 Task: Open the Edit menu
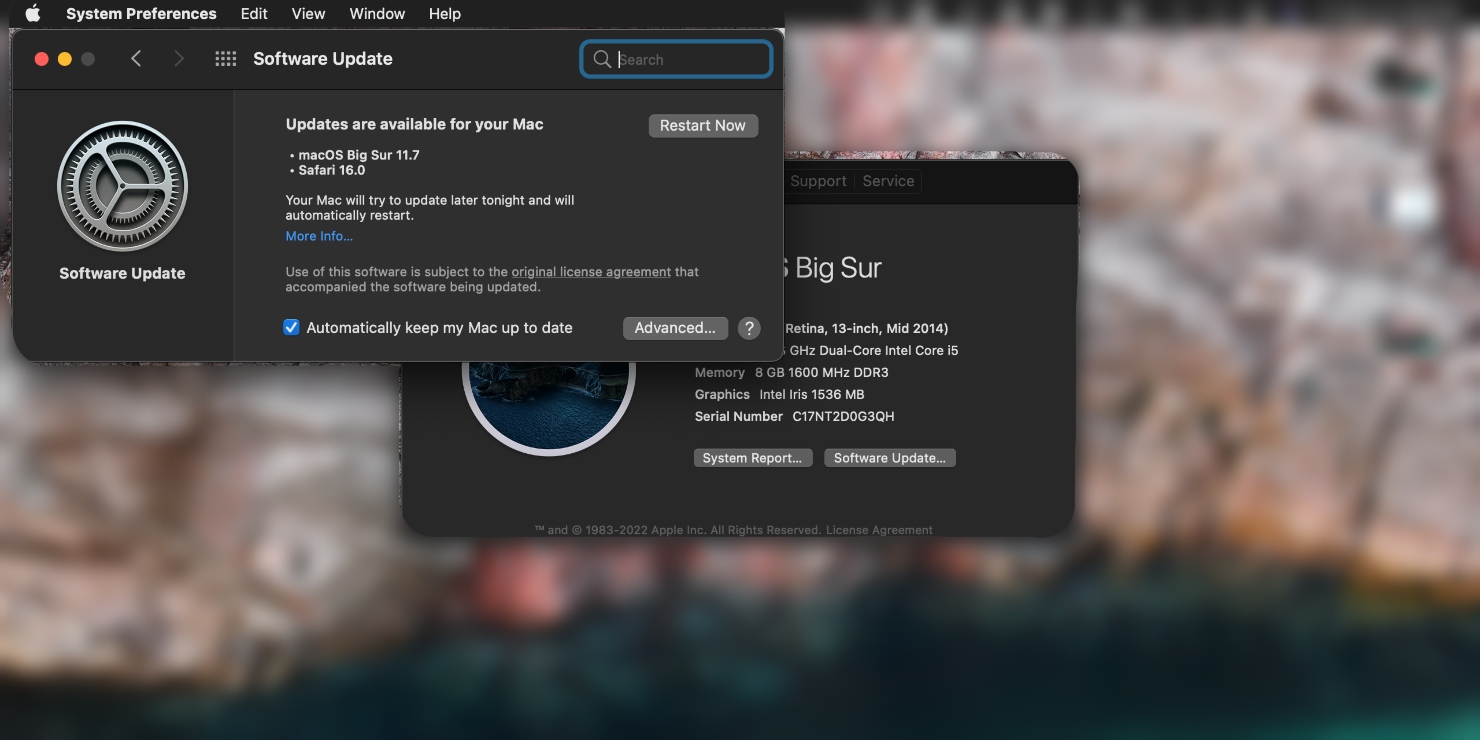click(254, 14)
